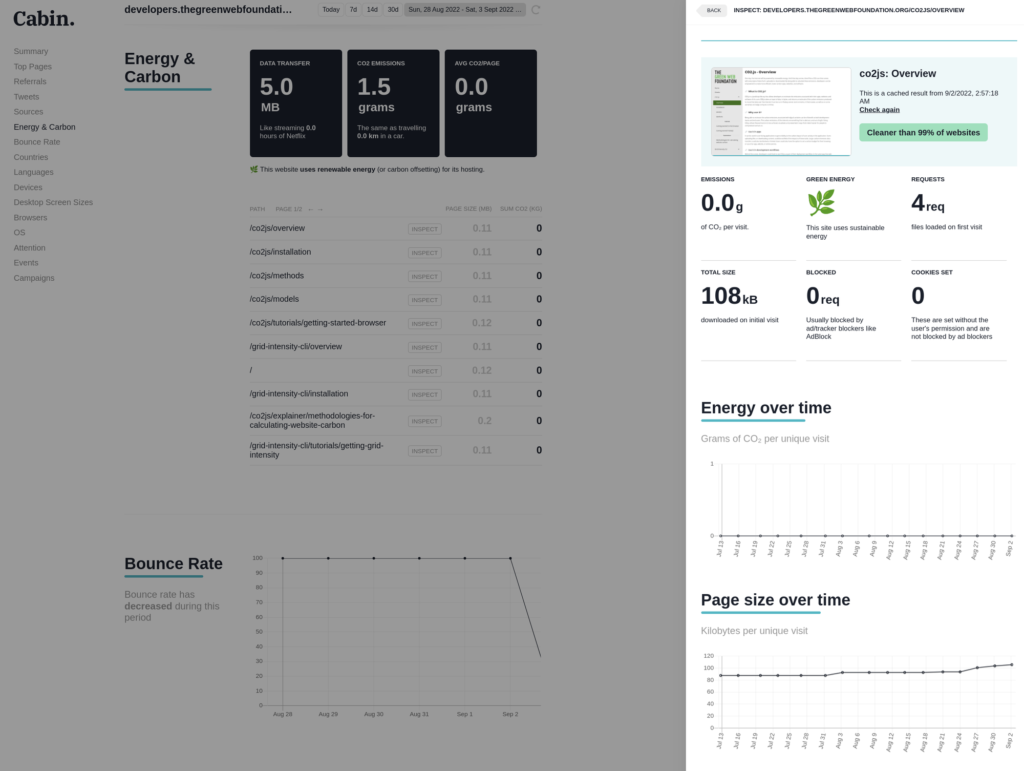Open Referrals in the sidebar
Image resolution: width=1024 pixels, height=771 pixels.
click(30, 82)
